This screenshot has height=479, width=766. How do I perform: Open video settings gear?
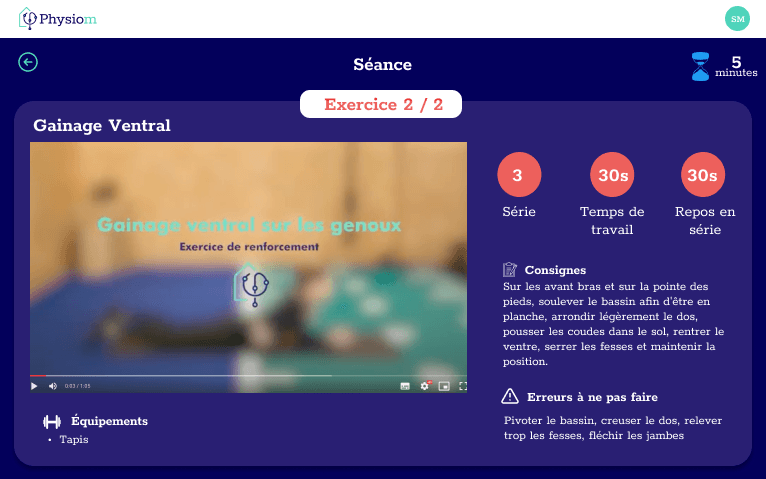[425, 385]
